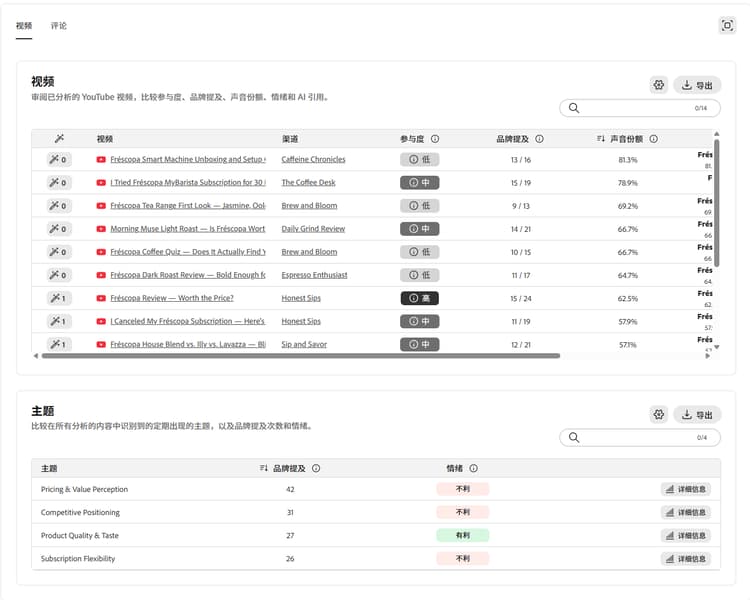Open Caffeine Chronicles channel link
Viewport: 750px width, 600px height.
pos(313,159)
